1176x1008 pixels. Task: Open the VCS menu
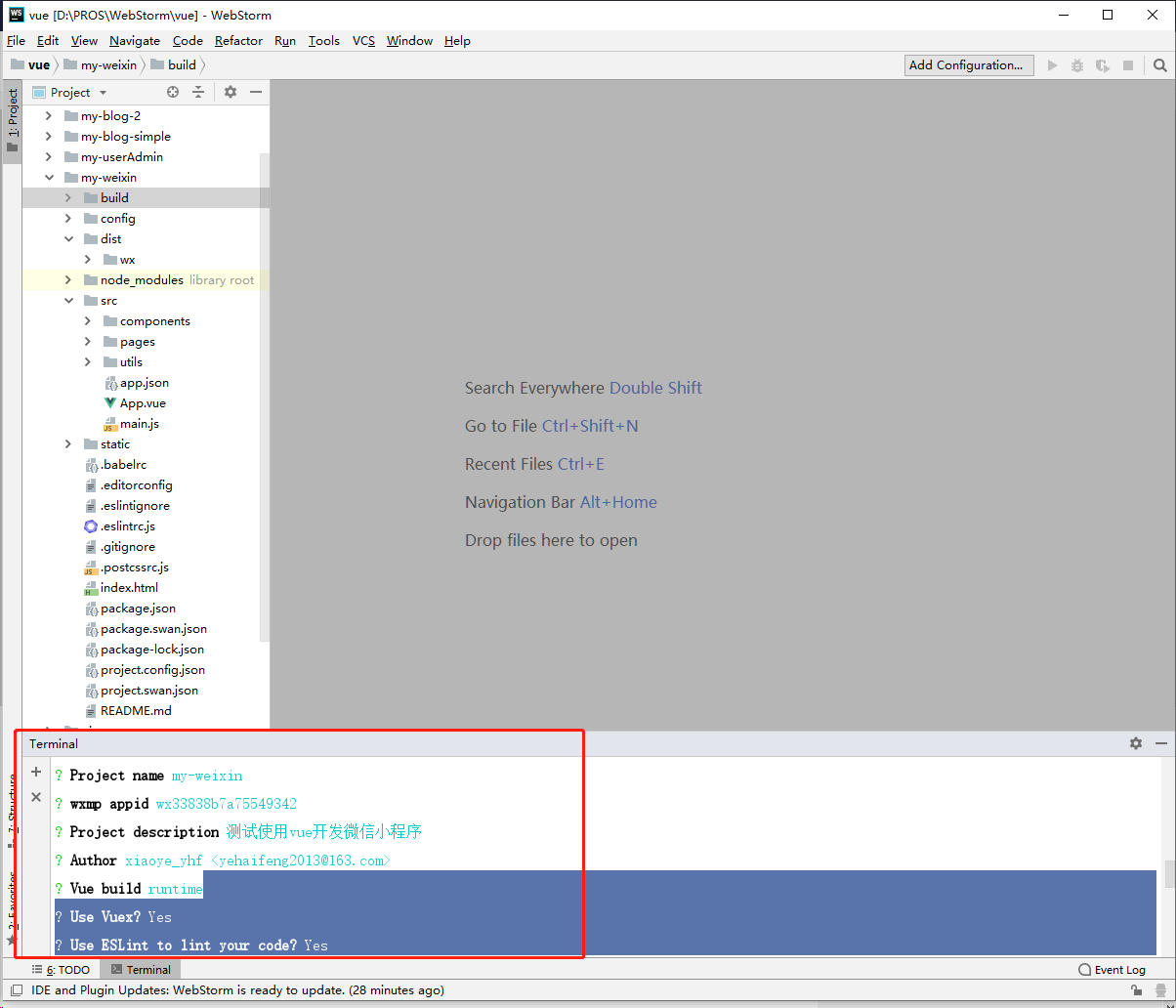coord(363,40)
